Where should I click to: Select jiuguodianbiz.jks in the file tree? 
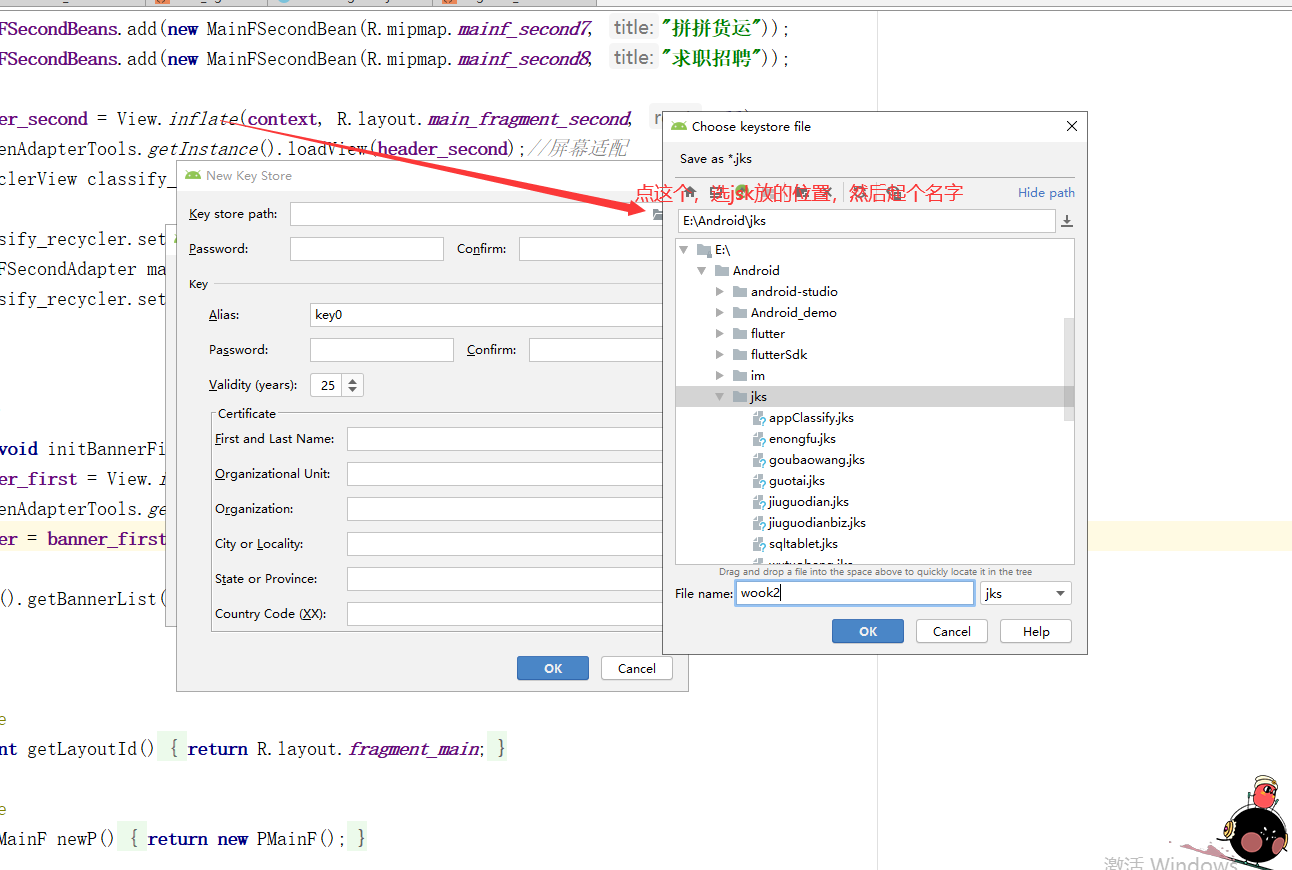(817, 523)
